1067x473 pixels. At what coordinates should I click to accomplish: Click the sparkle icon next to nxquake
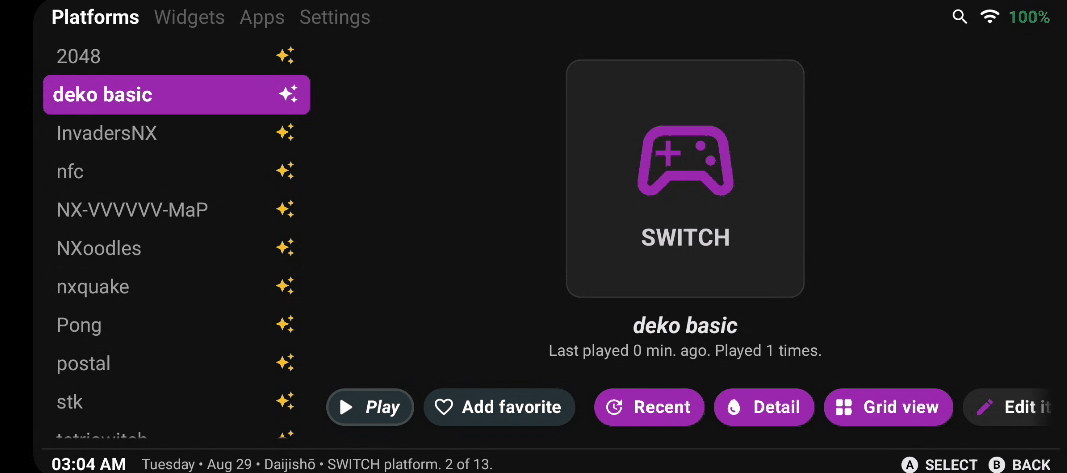click(x=285, y=287)
